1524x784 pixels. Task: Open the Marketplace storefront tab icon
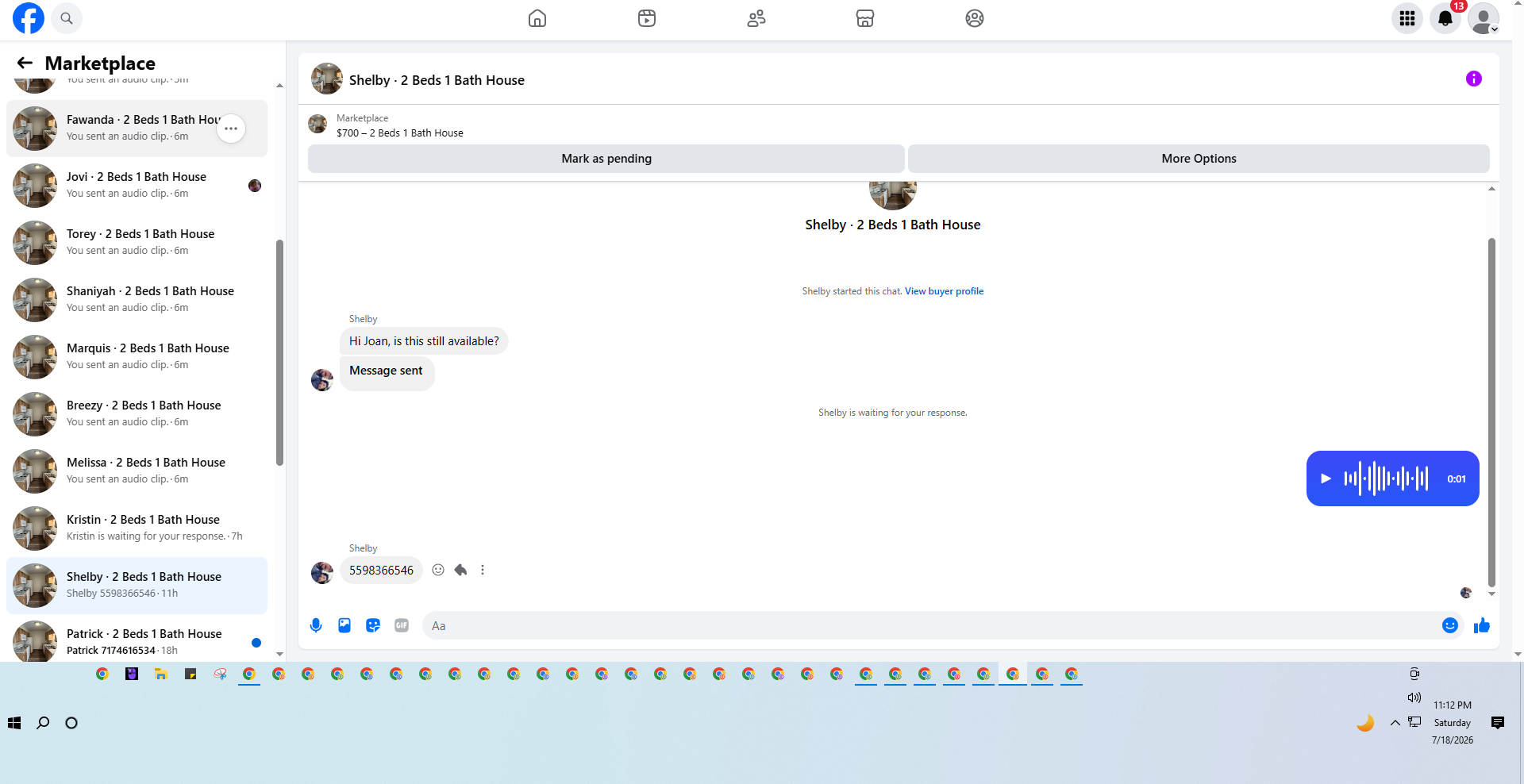(865, 18)
